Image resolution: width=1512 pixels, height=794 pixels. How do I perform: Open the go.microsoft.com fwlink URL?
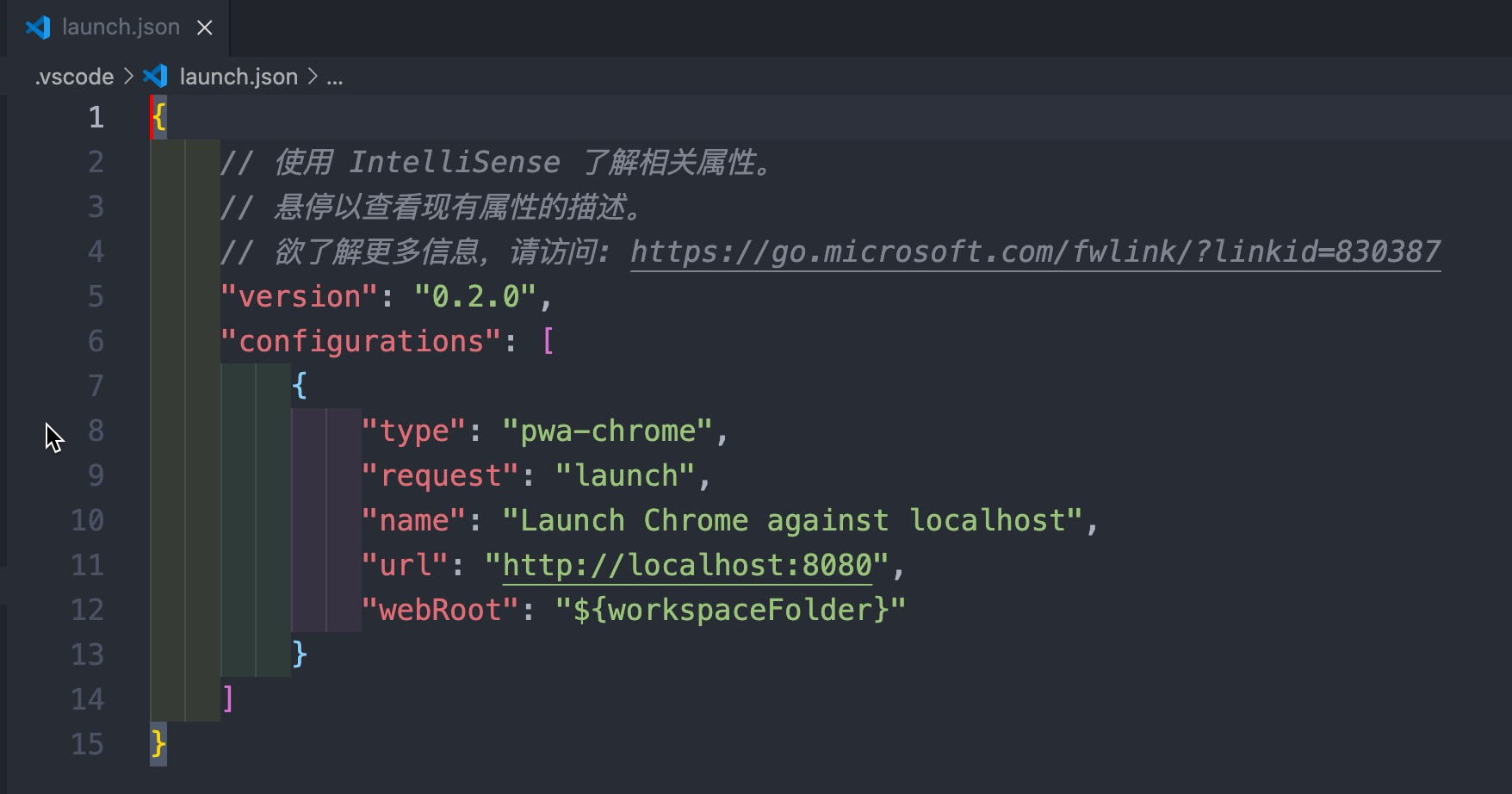tap(1035, 251)
